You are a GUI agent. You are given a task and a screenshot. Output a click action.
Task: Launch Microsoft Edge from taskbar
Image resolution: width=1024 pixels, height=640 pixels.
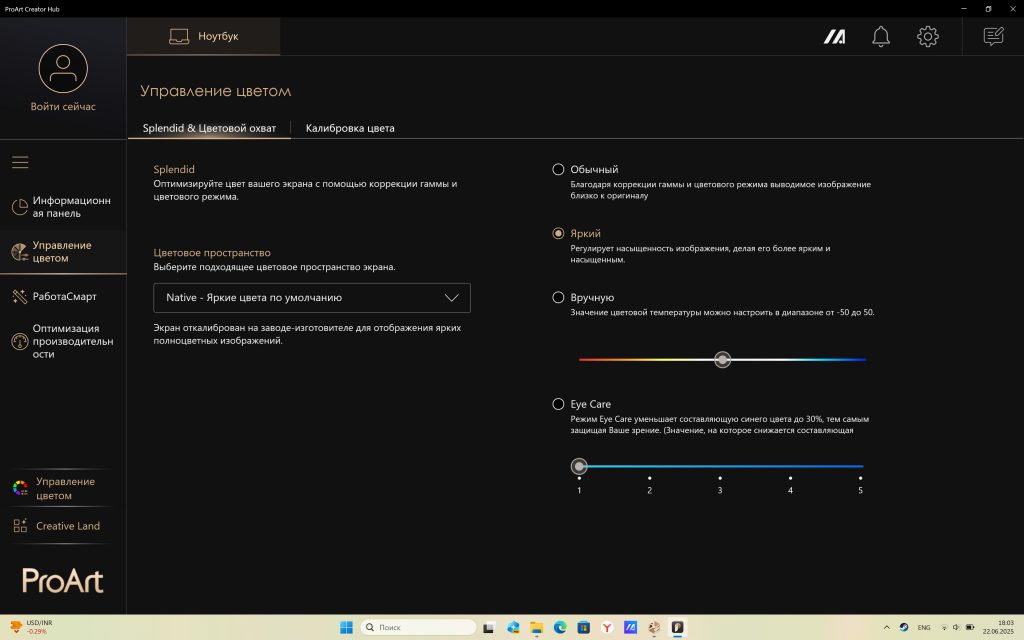point(560,628)
